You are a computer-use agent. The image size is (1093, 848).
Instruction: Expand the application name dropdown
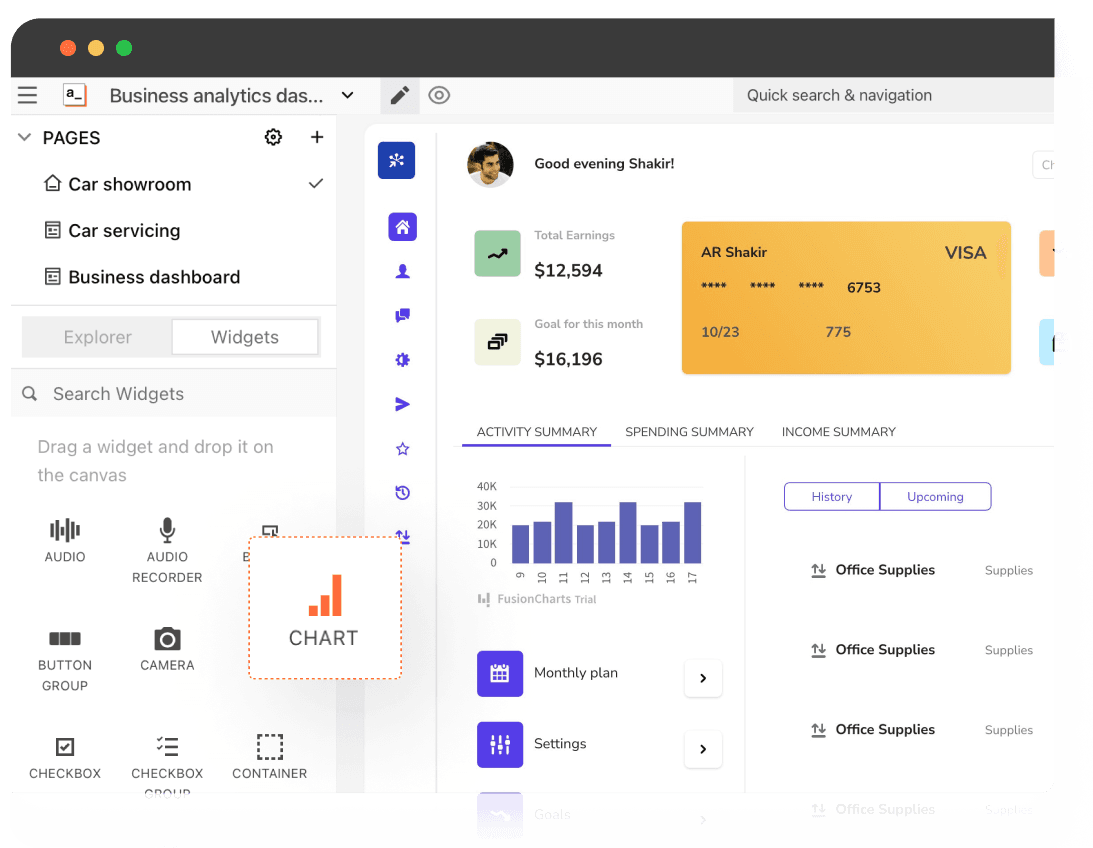tap(347, 95)
